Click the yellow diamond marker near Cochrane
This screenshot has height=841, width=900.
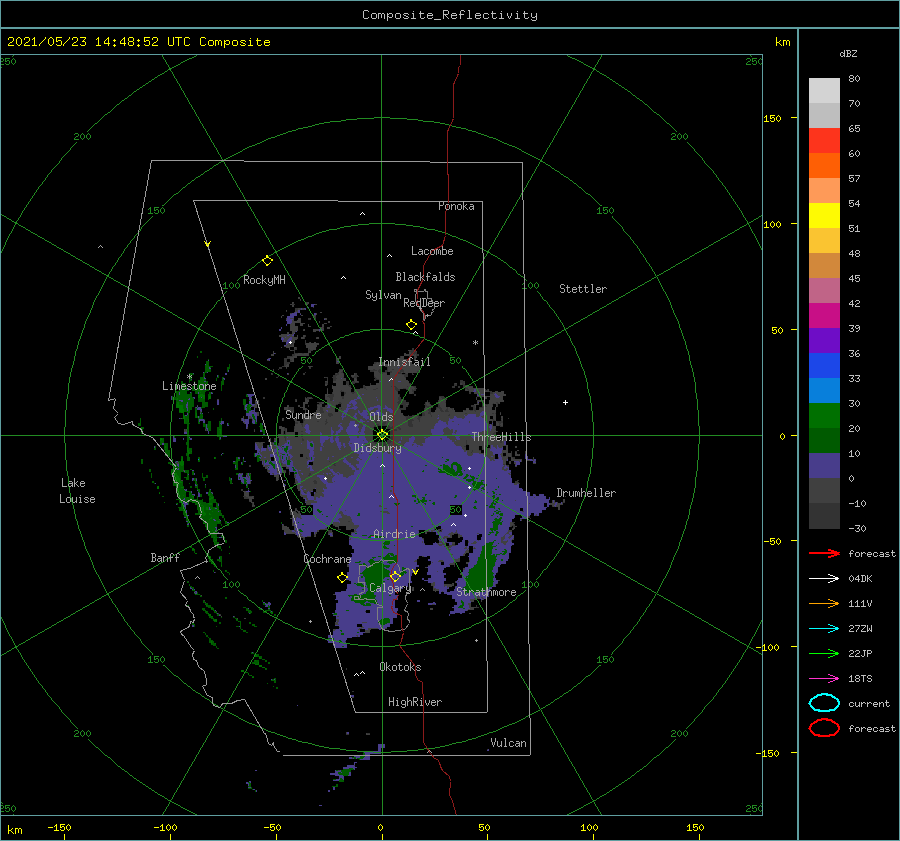click(342, 578)
